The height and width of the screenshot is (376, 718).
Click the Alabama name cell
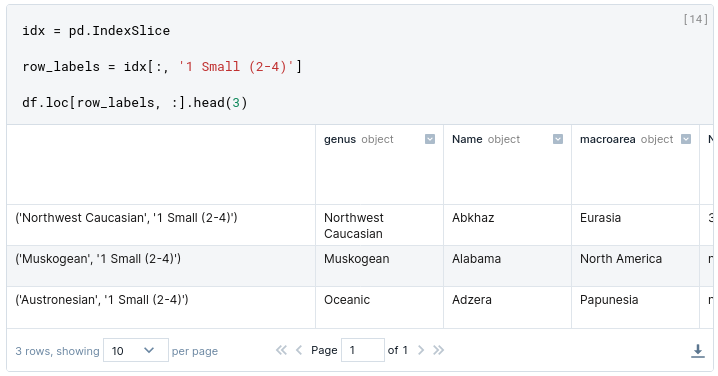[476, 259]
